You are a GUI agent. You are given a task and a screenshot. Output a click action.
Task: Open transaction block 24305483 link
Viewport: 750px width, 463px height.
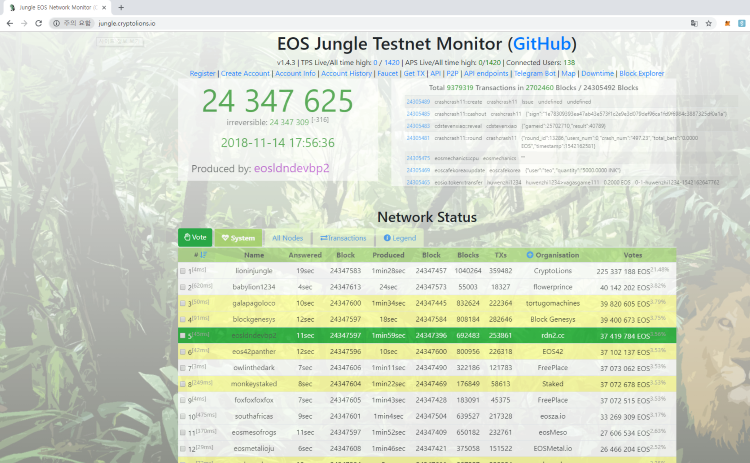(418, 126)
